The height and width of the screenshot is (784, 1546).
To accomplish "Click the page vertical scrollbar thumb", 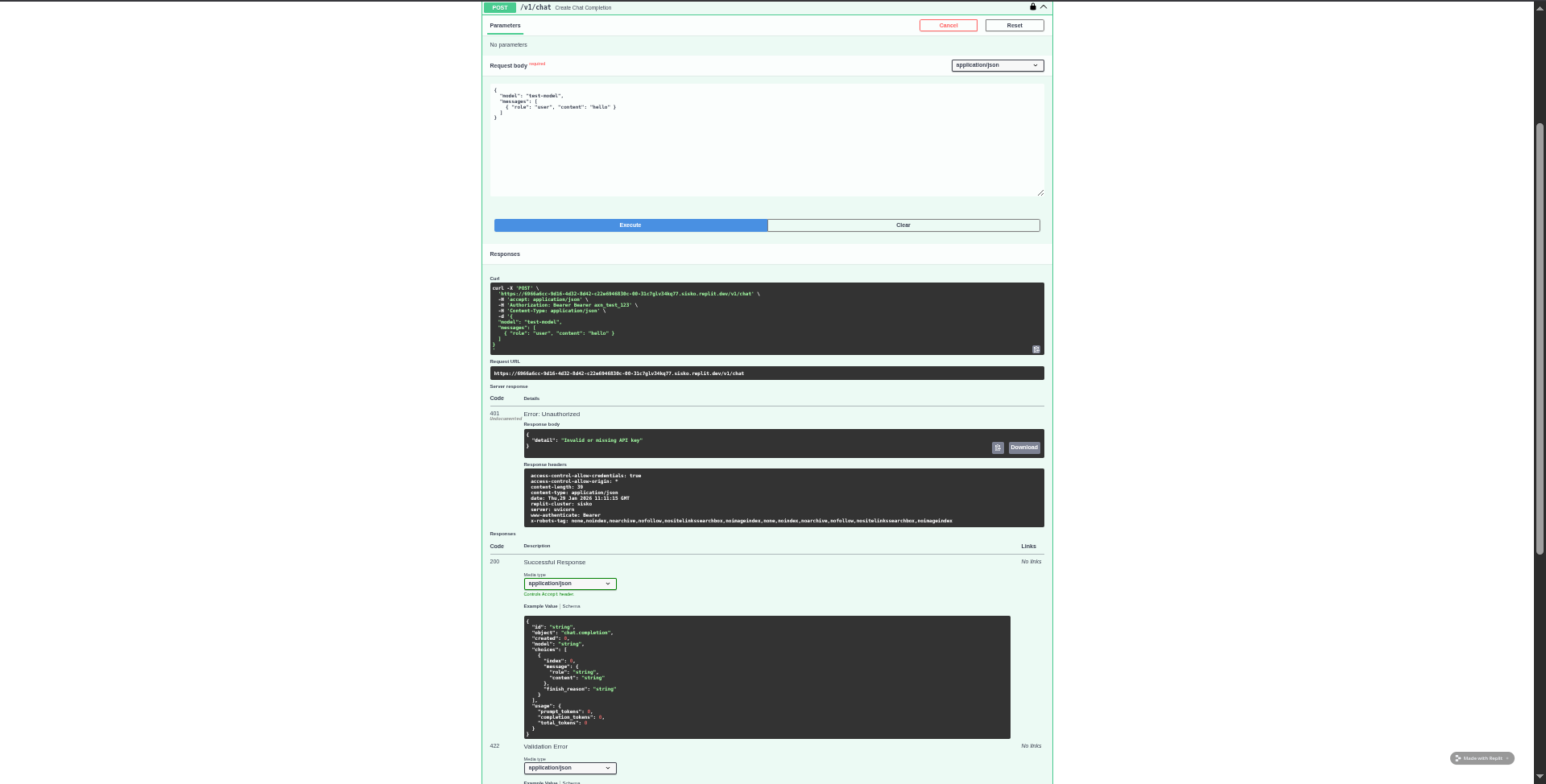I will point(1540,338).
